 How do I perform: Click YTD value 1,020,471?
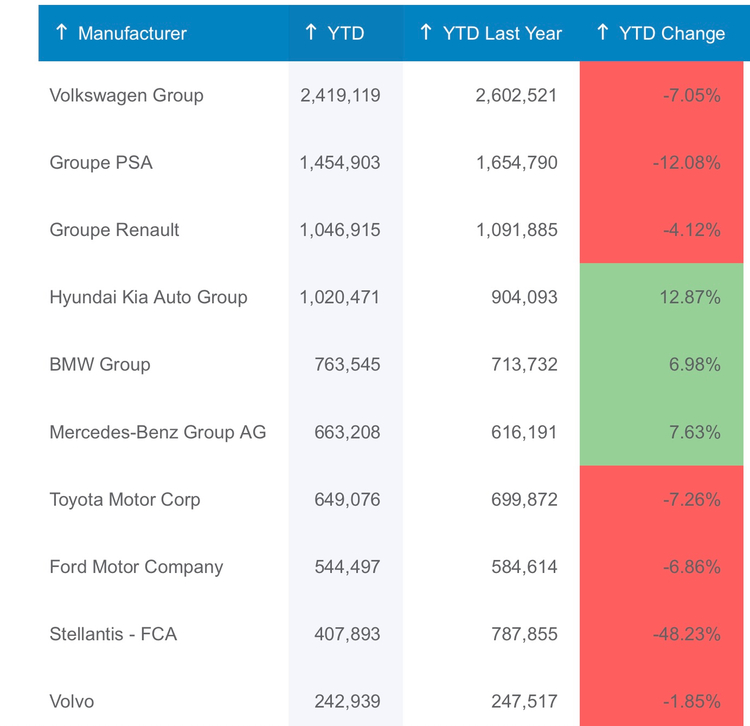(x=340, y=297)
